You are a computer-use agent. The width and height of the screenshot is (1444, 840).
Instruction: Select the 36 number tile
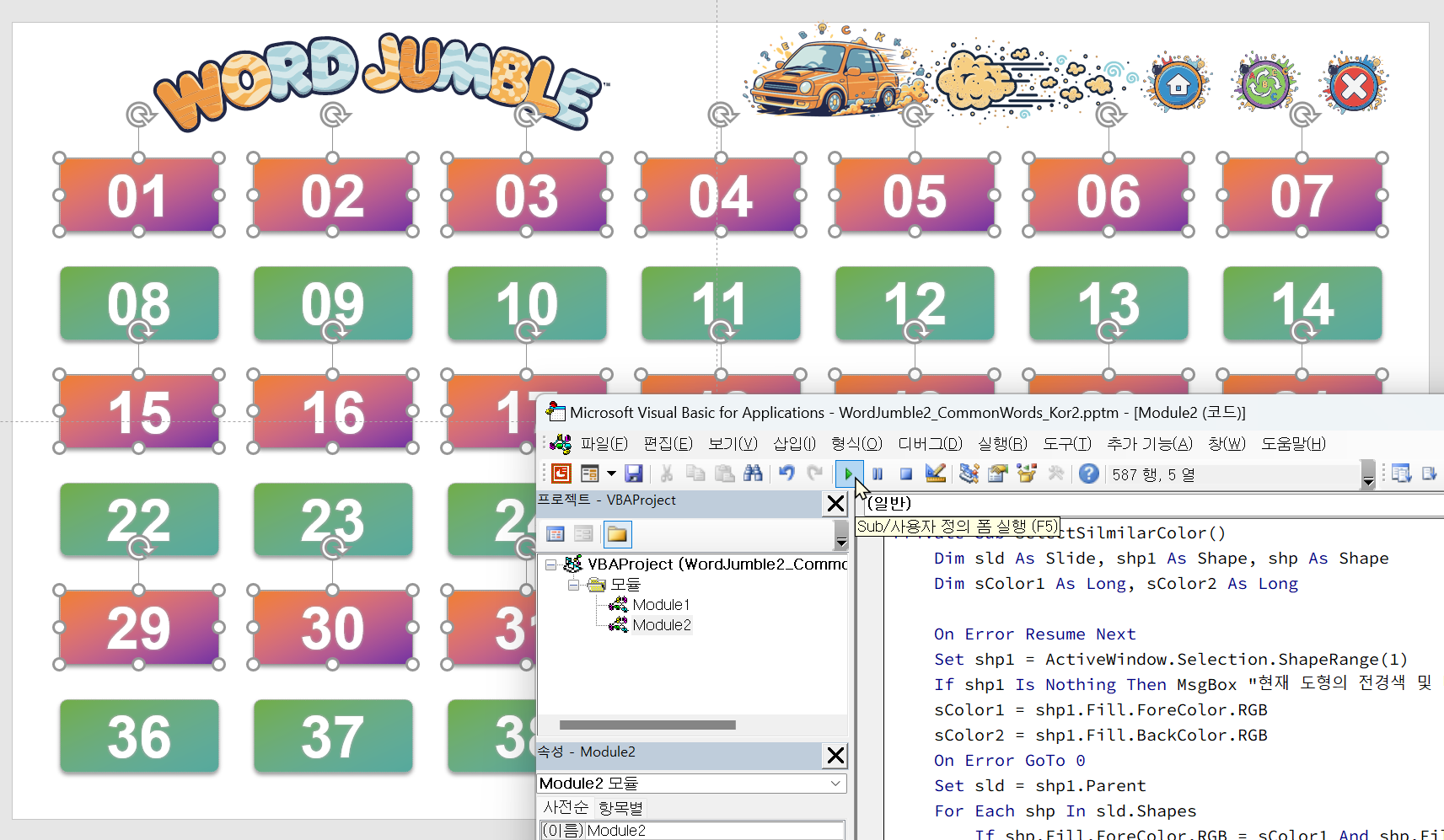pos(139,736)
